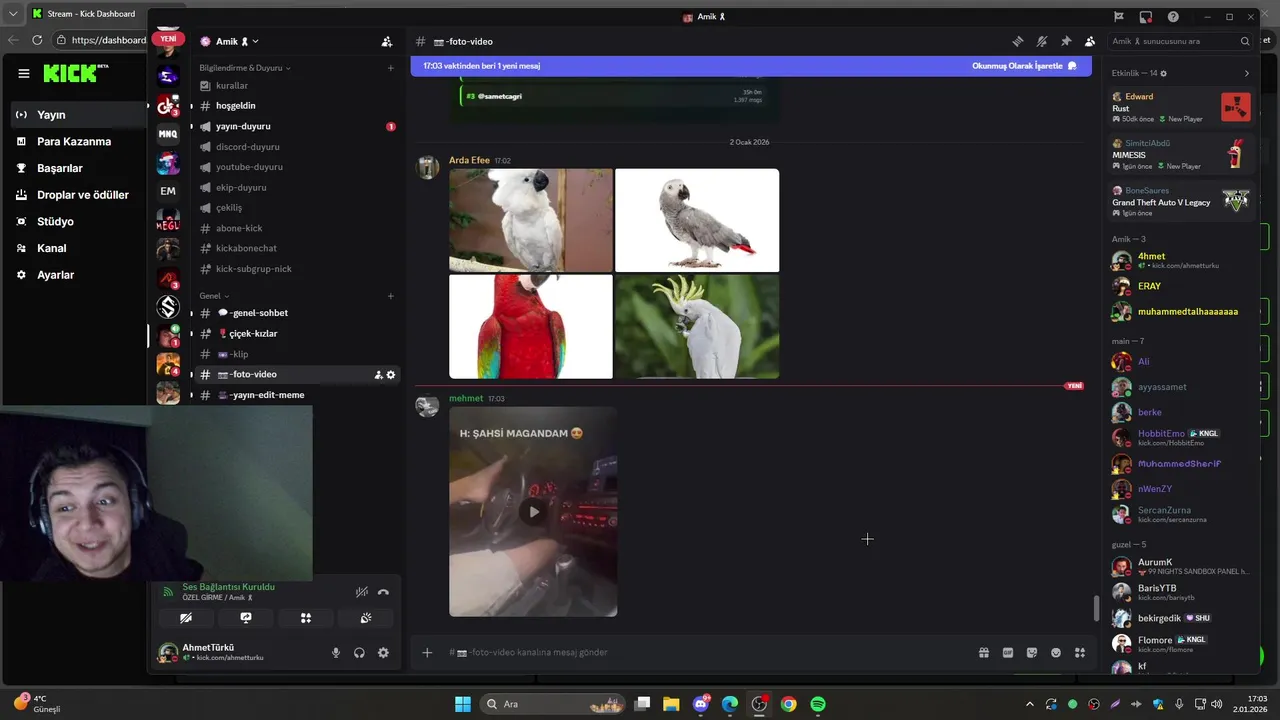Open the soundboard button in voice panel
Viewport: 1280px width, 720px height.
click(366, 618)
